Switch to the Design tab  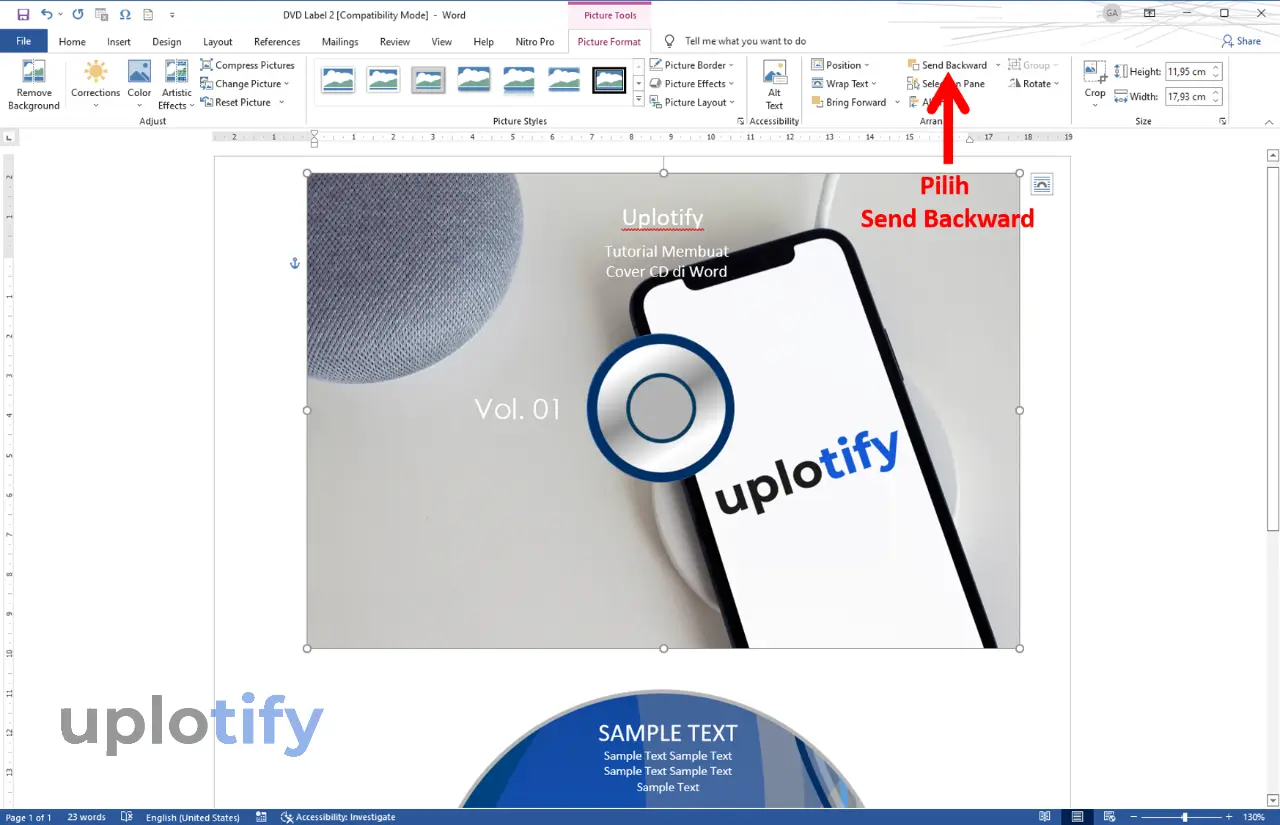pos(167,42)
